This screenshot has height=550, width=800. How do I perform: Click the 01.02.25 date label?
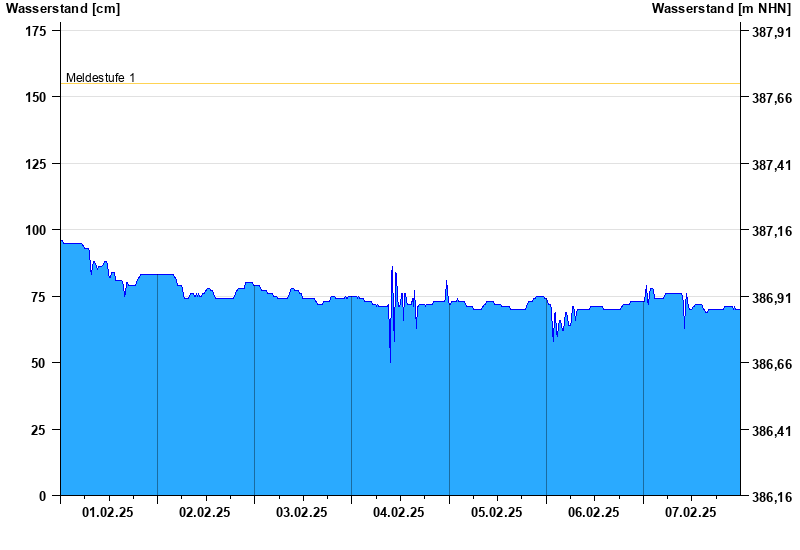coord(108,512)
